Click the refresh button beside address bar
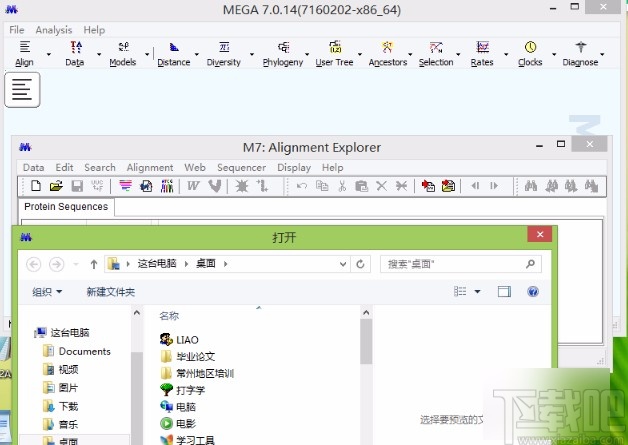628x445 pixels. coord(360,264)
